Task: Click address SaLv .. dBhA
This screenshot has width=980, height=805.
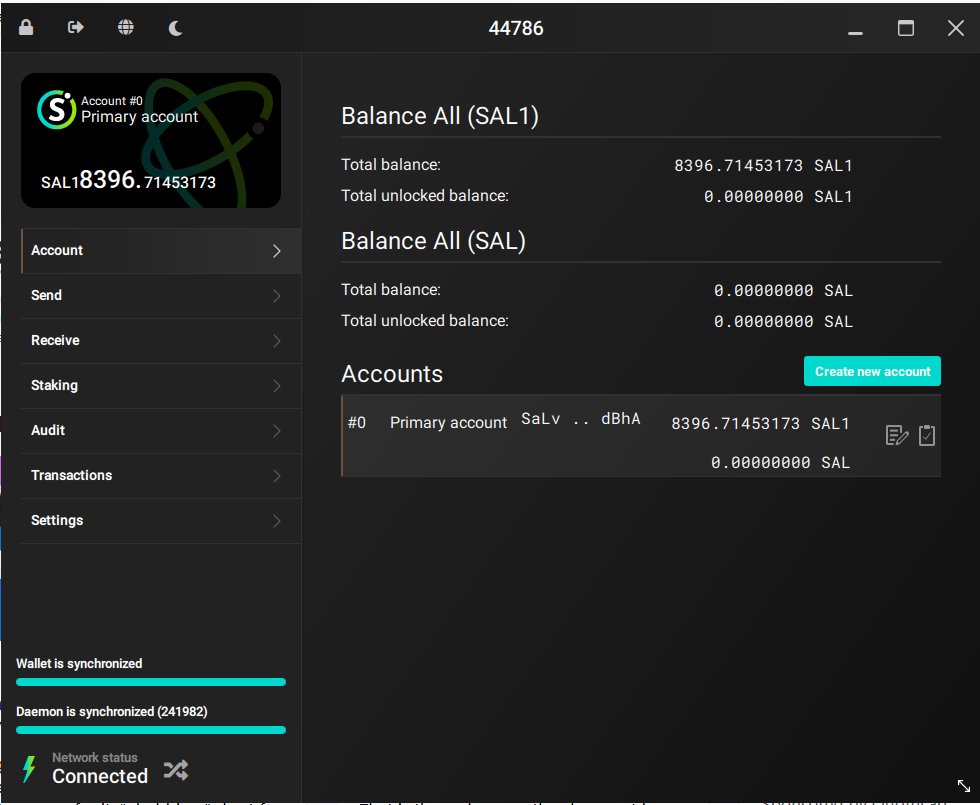Action: point(581,419)
